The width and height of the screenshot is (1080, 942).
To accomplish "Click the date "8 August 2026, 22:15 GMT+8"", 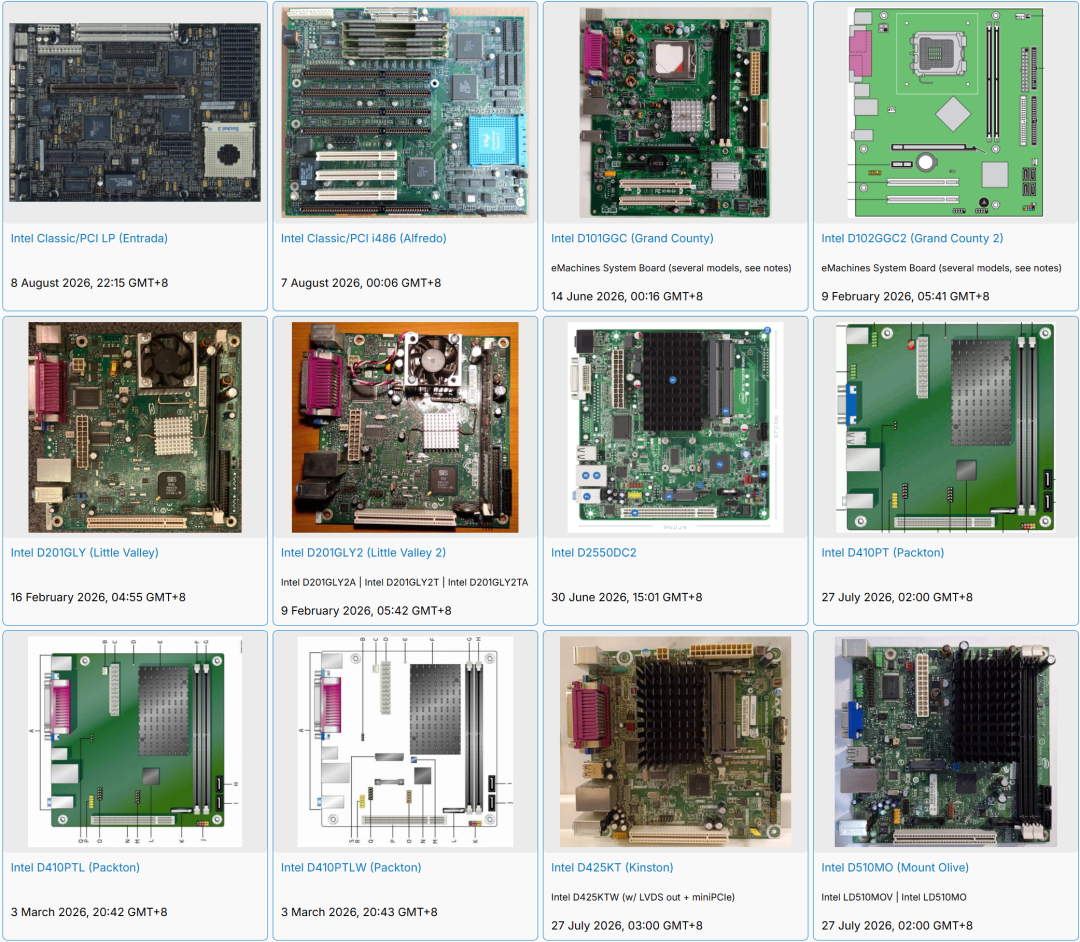I will (x=90, y=282).
